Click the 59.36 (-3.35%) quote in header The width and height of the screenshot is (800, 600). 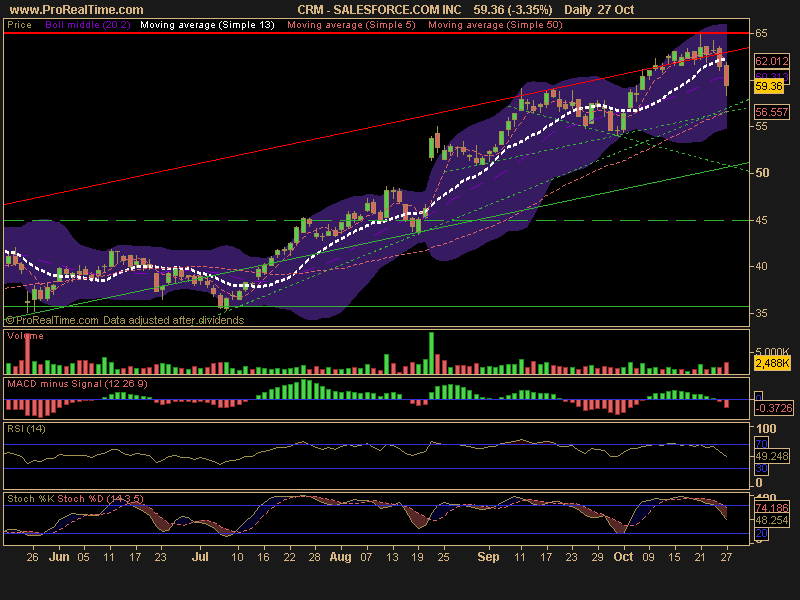[x=513, y=10]
